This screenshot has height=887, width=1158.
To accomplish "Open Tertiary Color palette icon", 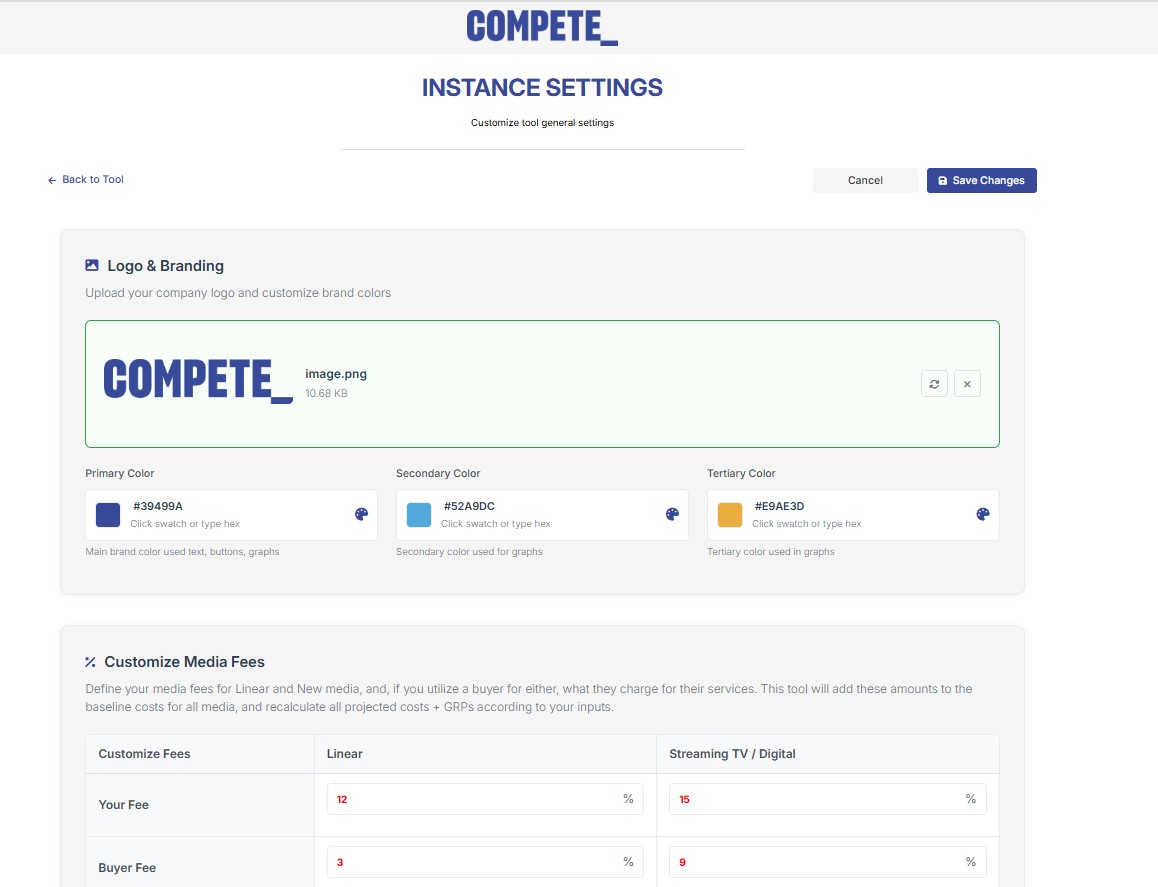I will 983,514.
